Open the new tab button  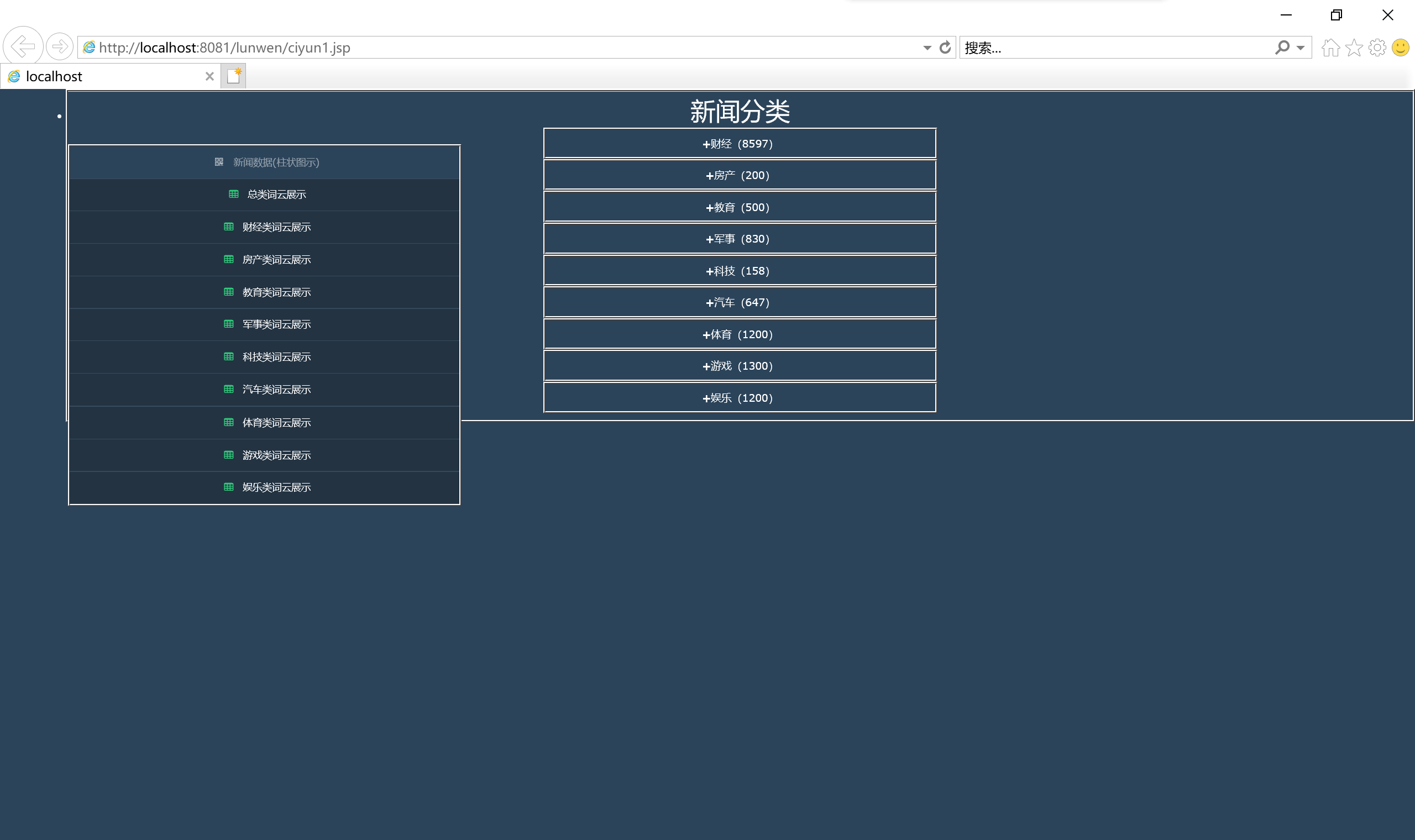(x=233, y=76)
